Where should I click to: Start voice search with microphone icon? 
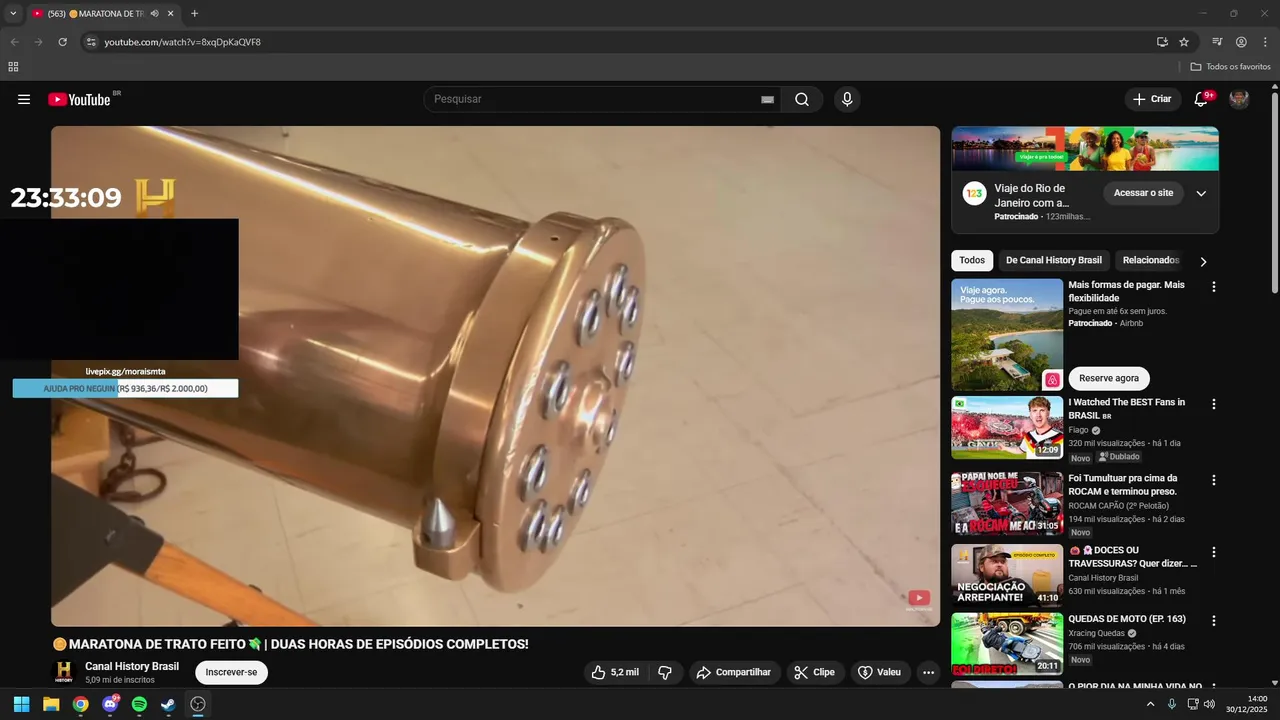point(847,99)
